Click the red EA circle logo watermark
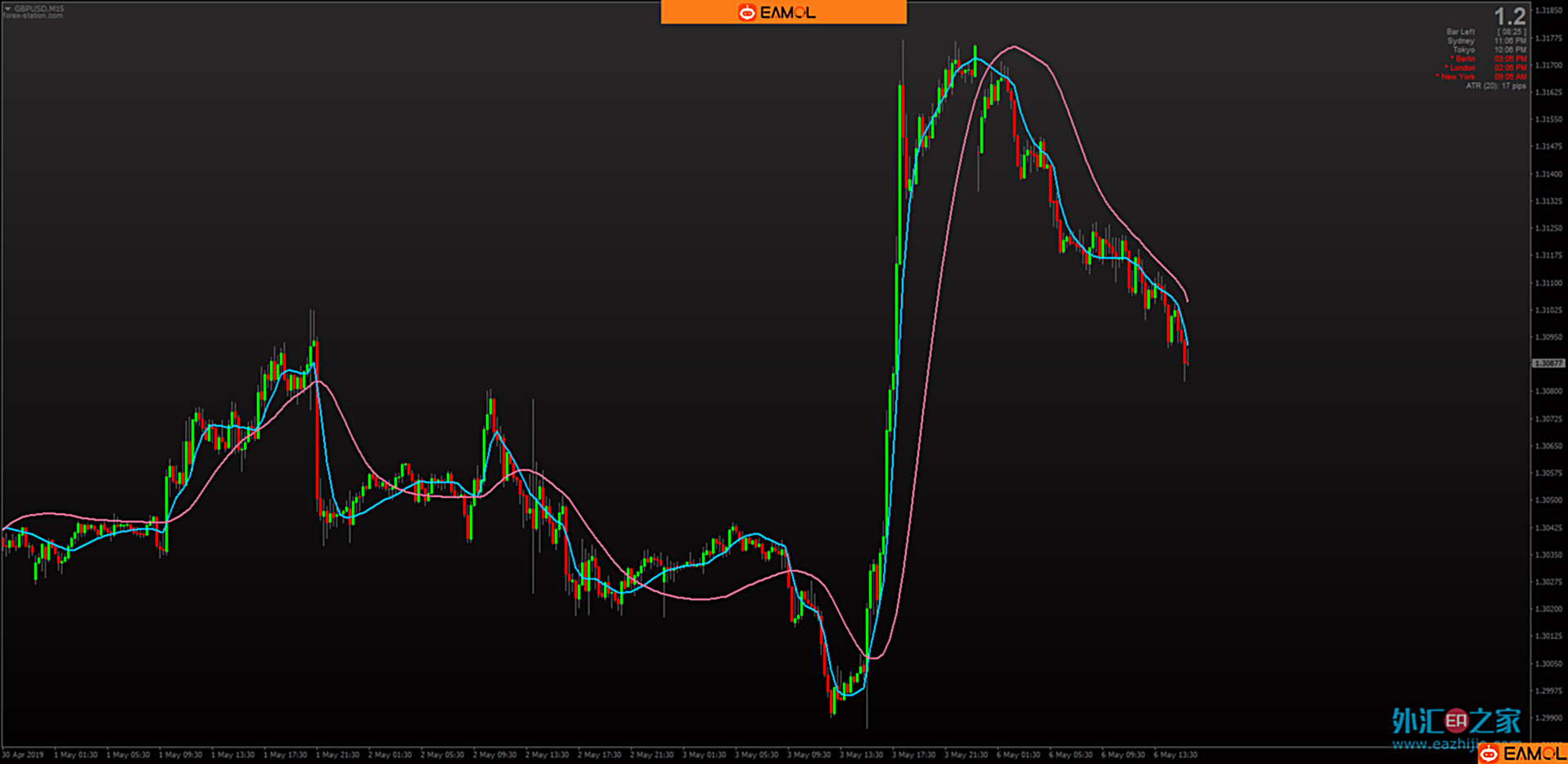The height and width of the screenshot is (764, 1568). tap(1456, 721)
